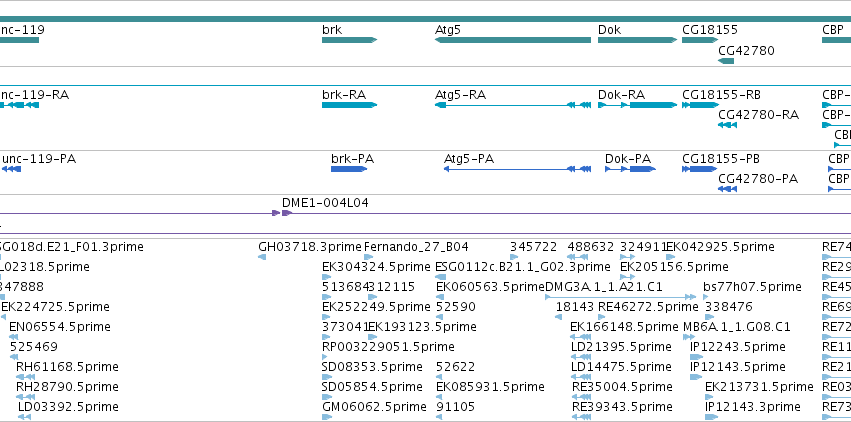This screenshot has width=851, height=422.
Task: Click the 338476 feature label
Action: (x=729, y=306)
